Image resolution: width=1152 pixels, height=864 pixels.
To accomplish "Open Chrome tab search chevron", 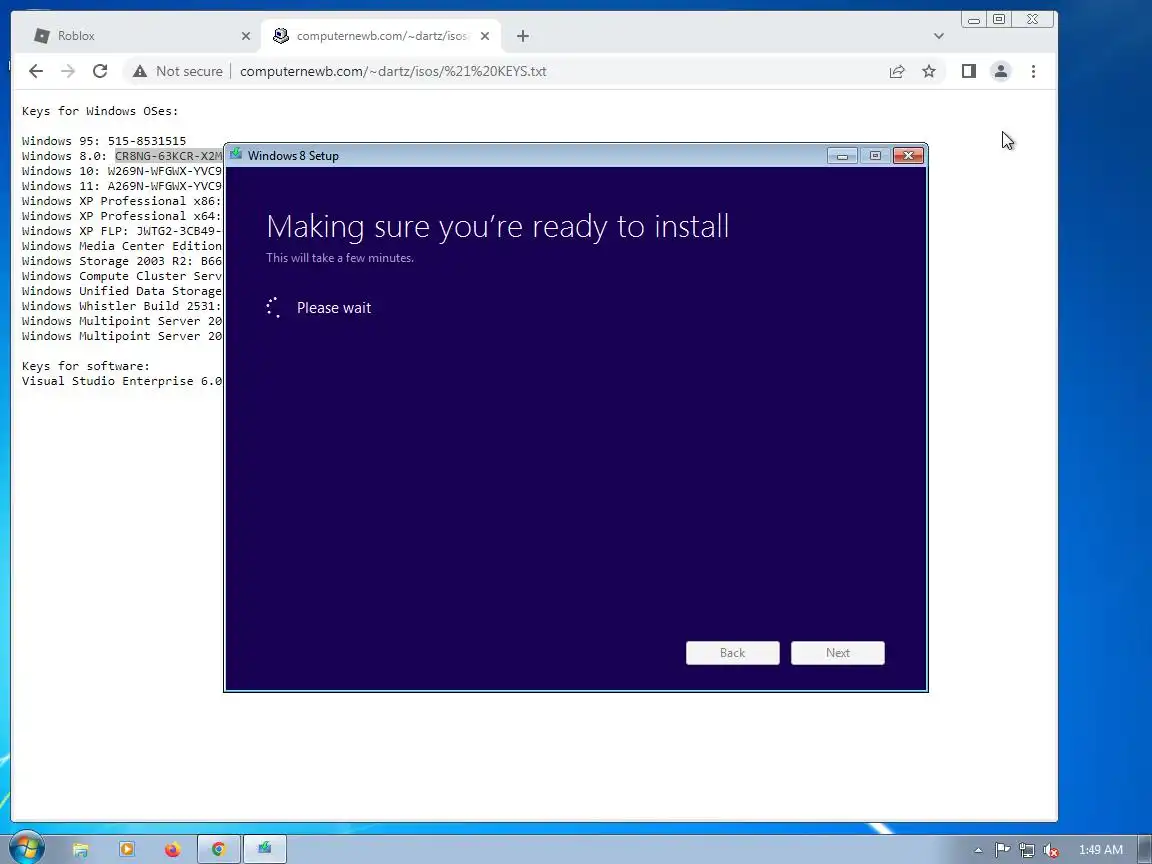I will 938,35.
